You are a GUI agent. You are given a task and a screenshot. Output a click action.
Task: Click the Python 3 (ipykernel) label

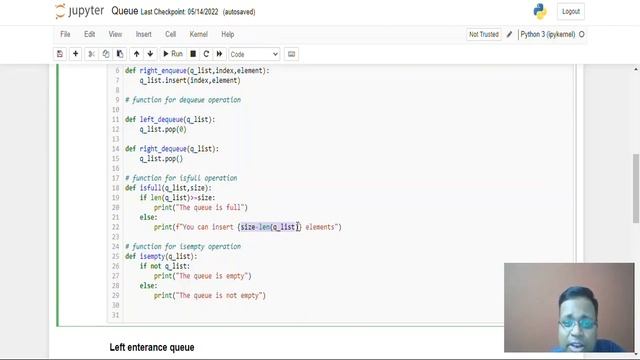[x=548, y=34]
